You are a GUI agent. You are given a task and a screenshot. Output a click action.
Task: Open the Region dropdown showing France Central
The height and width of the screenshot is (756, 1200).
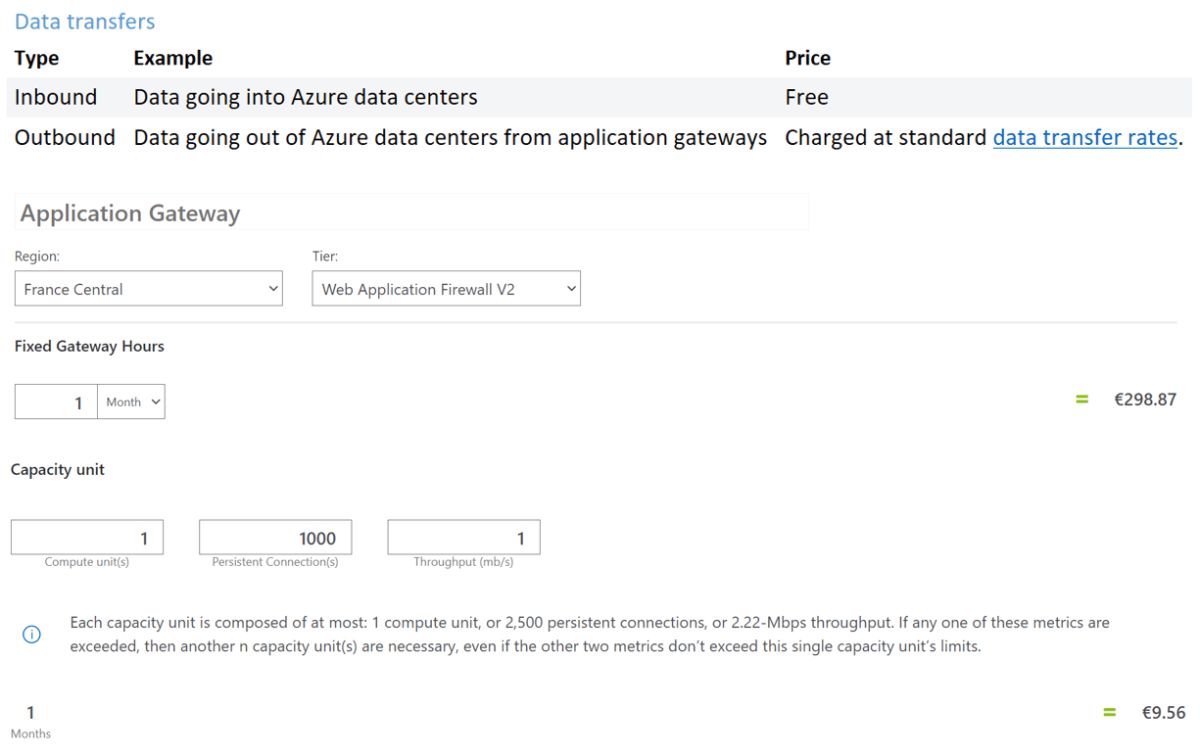click(148, 288)
